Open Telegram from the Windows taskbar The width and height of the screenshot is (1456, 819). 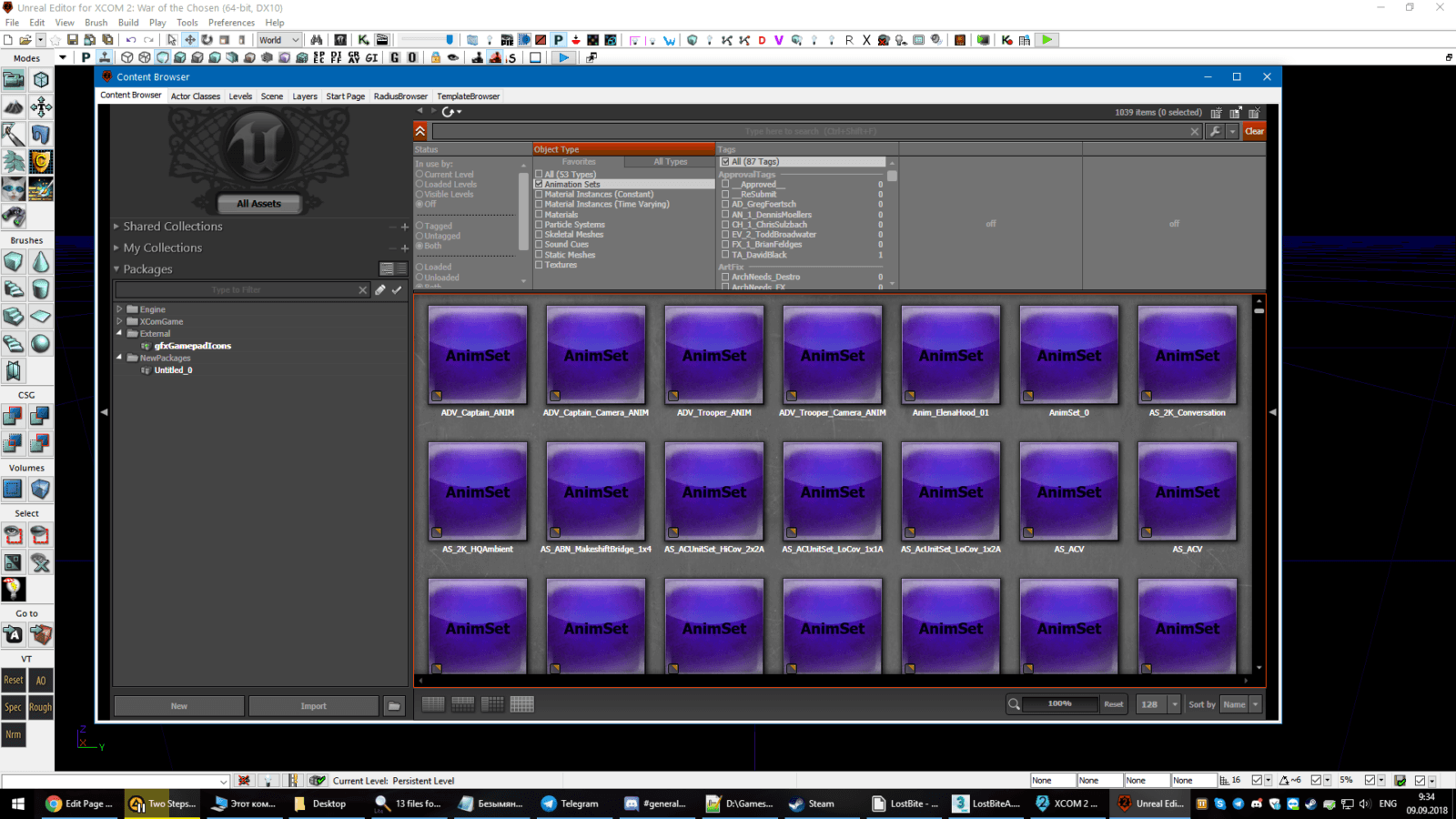[x=571, y=804]
